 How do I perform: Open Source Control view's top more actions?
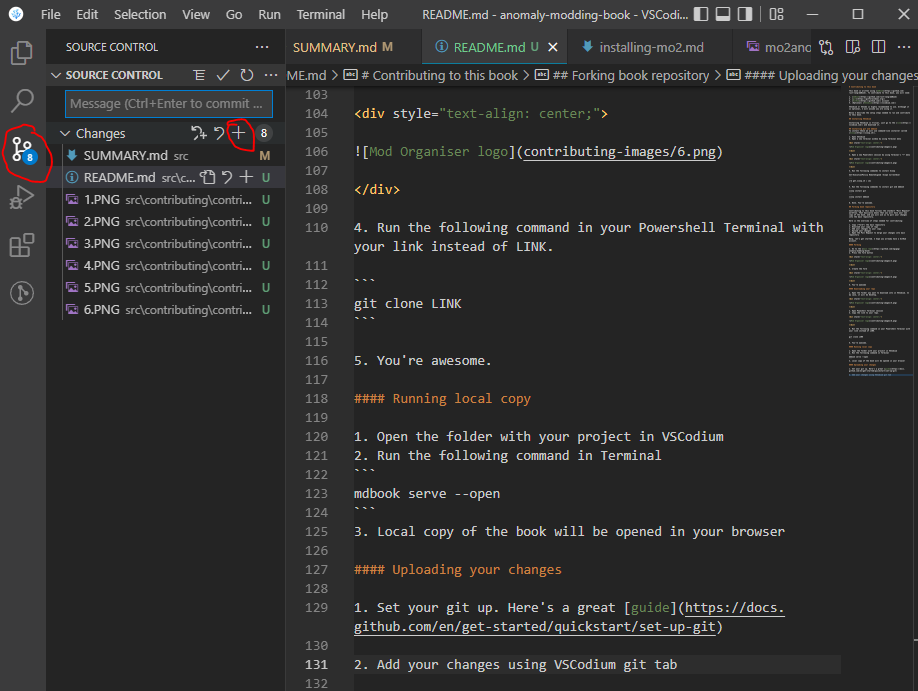pos(262,47)
